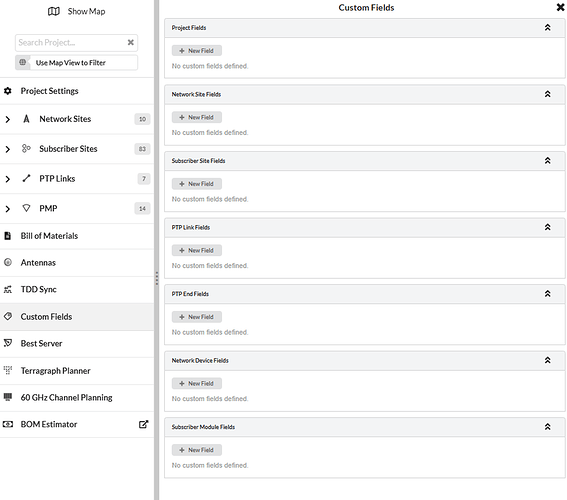Toggle Use Map View to Filter
Viewport: 567px width, 500px height.
point(76,63)
